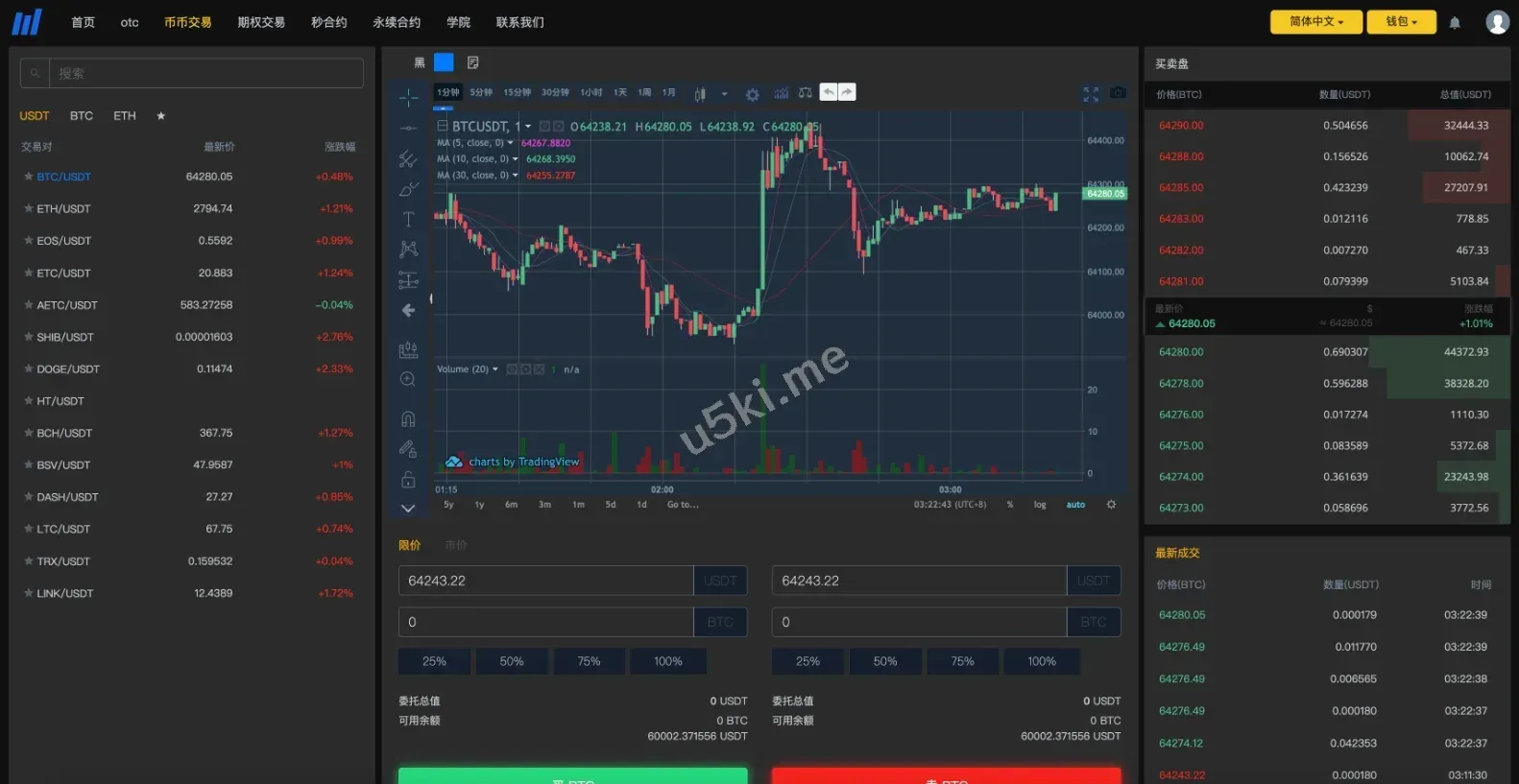Take a chart snapshot with camera icon
The image size is (1519, 784).
(1118, 93)
